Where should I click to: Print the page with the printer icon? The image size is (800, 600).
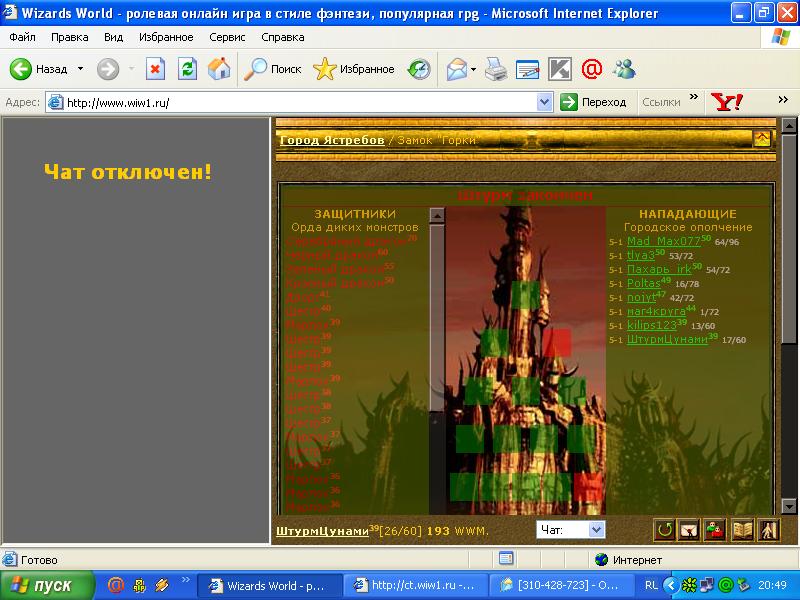495,69
